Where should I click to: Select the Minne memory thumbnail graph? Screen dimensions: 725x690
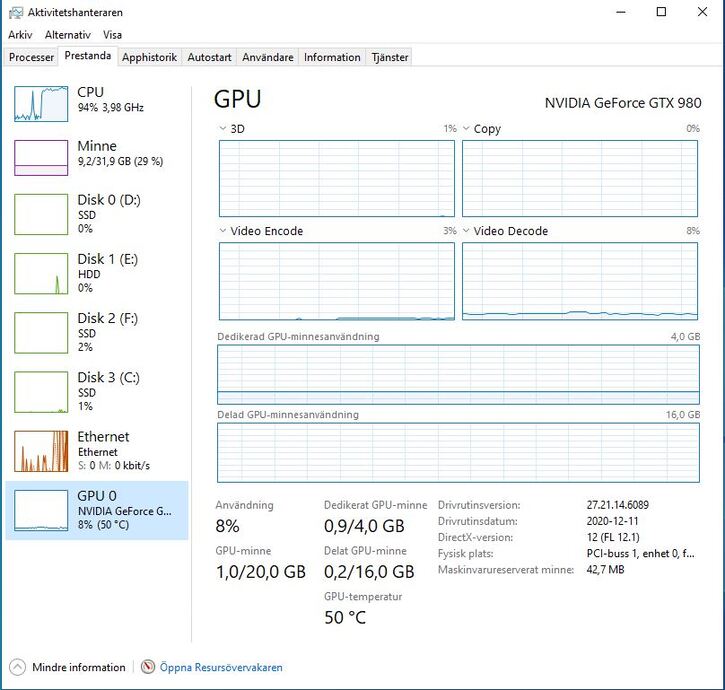tap(41, 158)
